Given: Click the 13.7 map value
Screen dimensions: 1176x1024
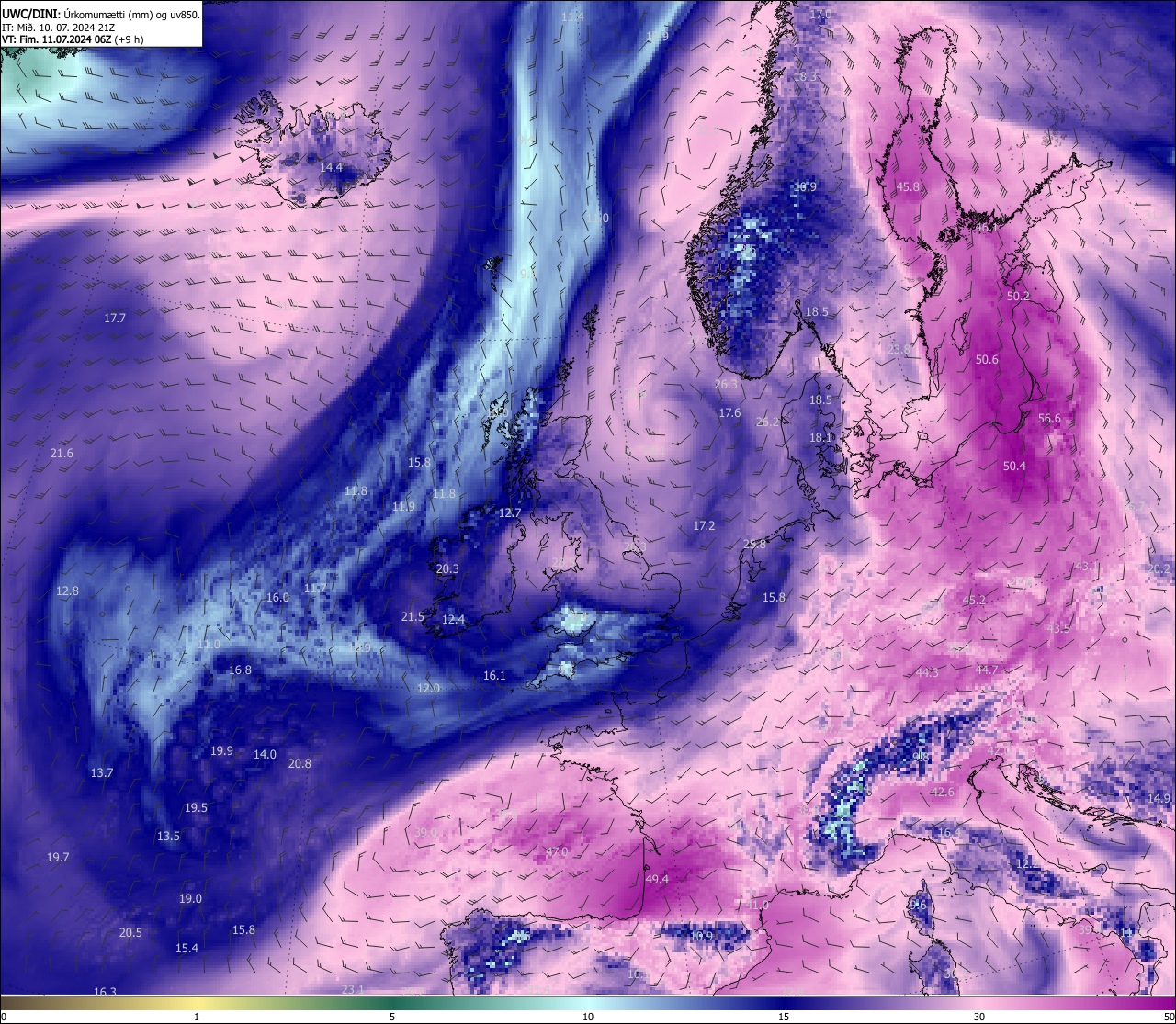Looking at the screenshot, I should pos(102,772).
